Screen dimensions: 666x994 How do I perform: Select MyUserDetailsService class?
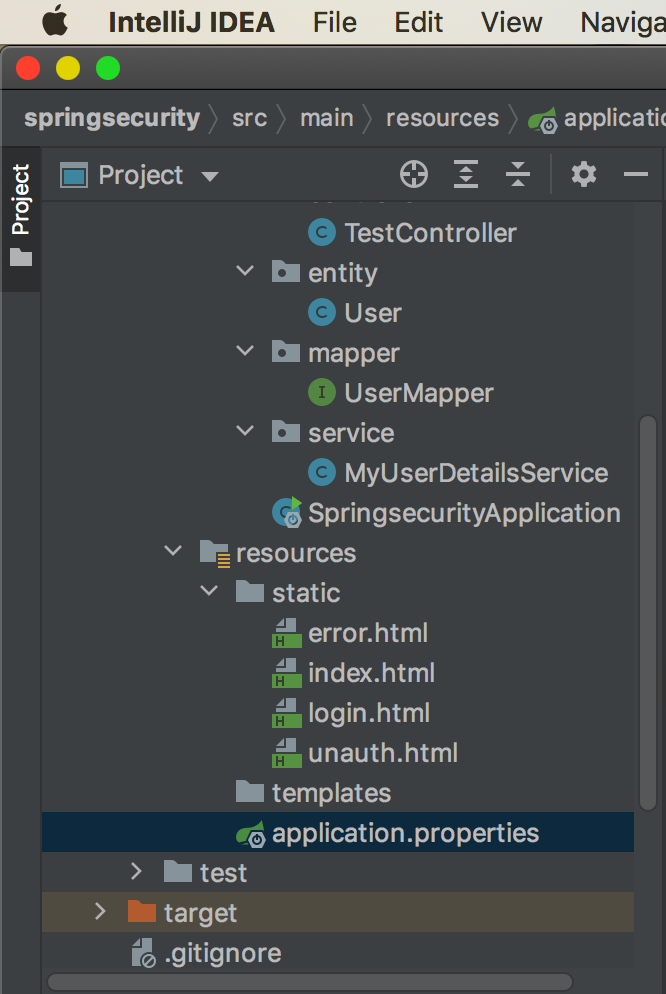(x=476, y=473)
